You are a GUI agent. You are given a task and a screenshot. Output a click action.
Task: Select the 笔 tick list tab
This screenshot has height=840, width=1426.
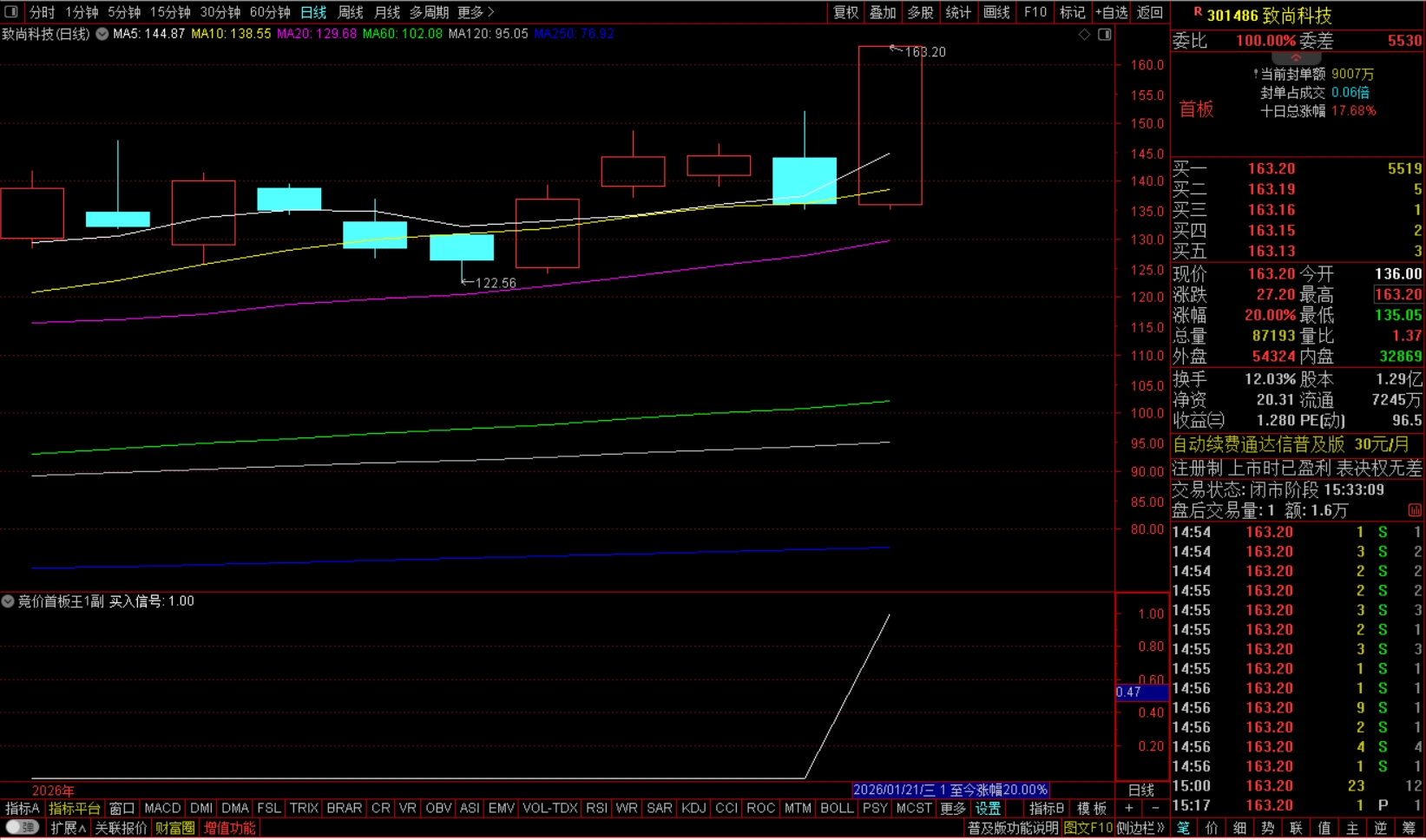(1183, 828)
